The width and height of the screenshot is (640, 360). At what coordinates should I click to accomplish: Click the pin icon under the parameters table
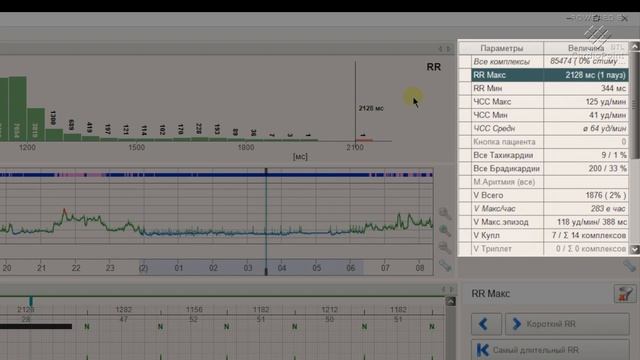click(x=629, y=266)
